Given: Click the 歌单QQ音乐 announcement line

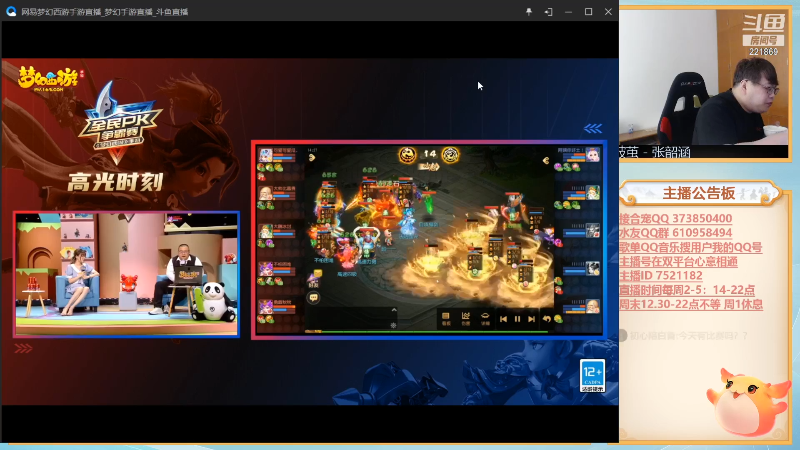Looking at the screenshot, I should point(690,247).
